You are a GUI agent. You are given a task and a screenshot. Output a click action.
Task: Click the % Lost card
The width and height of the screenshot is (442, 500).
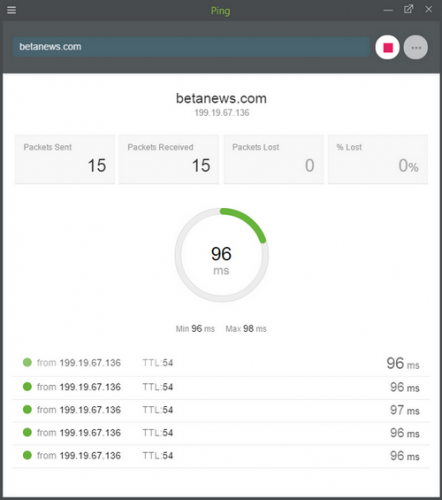tap(378, 159)
